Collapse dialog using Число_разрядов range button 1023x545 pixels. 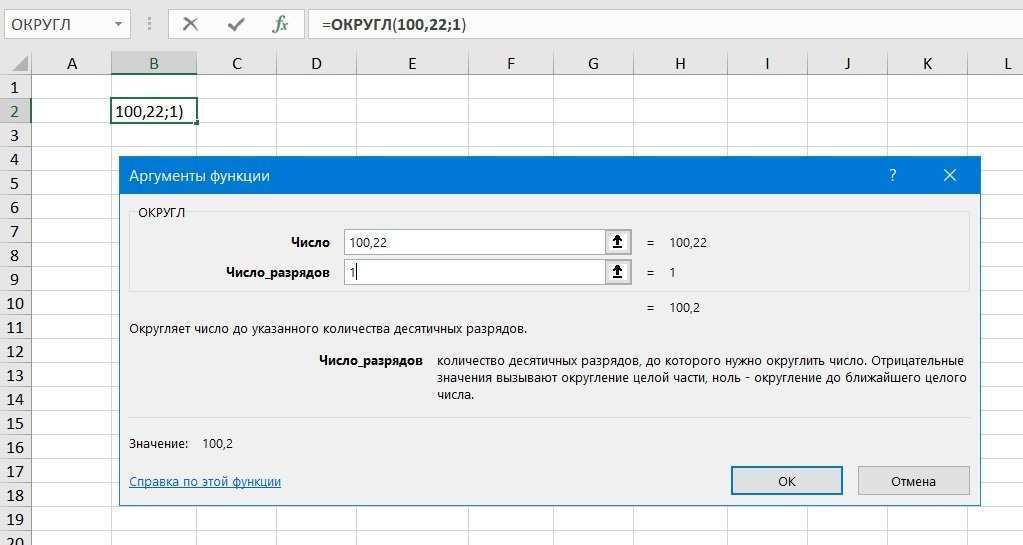(x=617, y=272)
